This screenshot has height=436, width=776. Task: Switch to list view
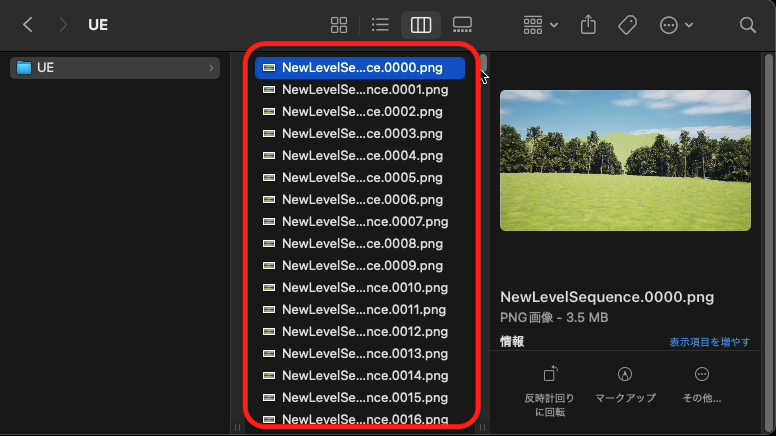(x=380, y=25)
